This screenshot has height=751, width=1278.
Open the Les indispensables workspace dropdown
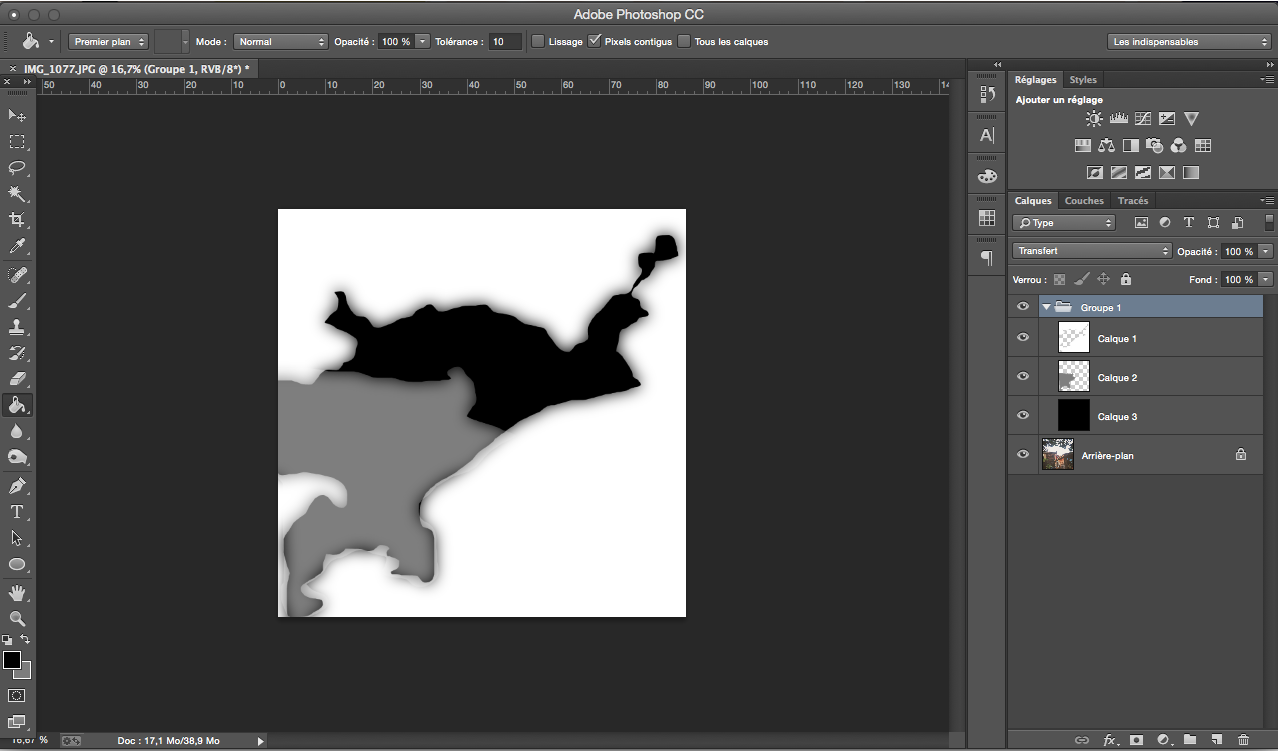pos(1189,41)
